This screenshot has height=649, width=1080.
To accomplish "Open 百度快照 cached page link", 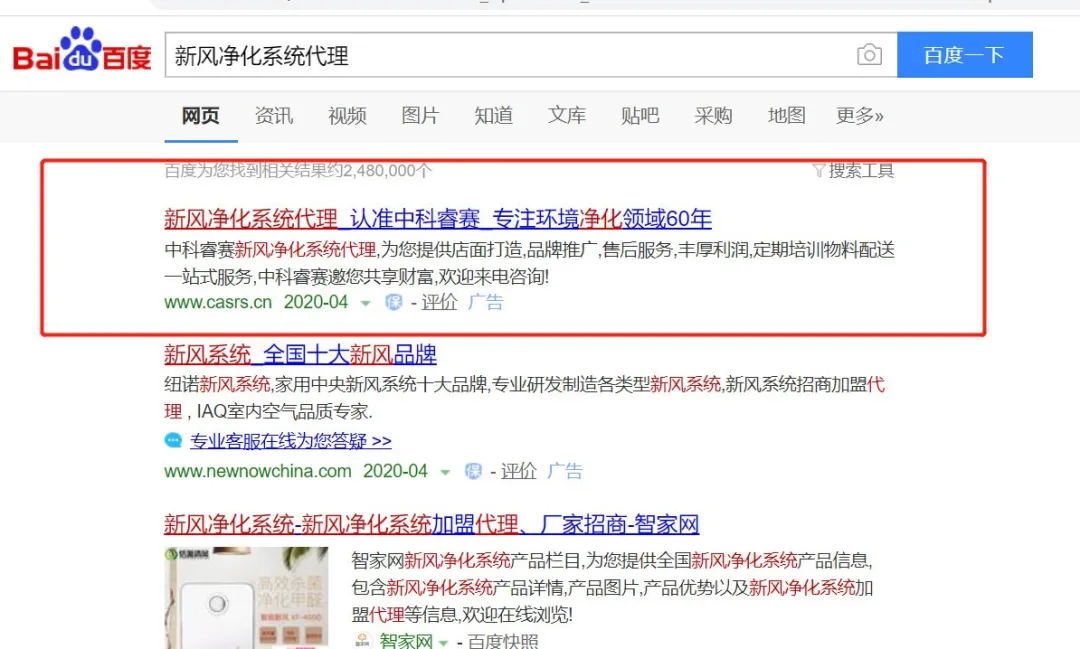I will pyautogui.click(x=503, y=641).
